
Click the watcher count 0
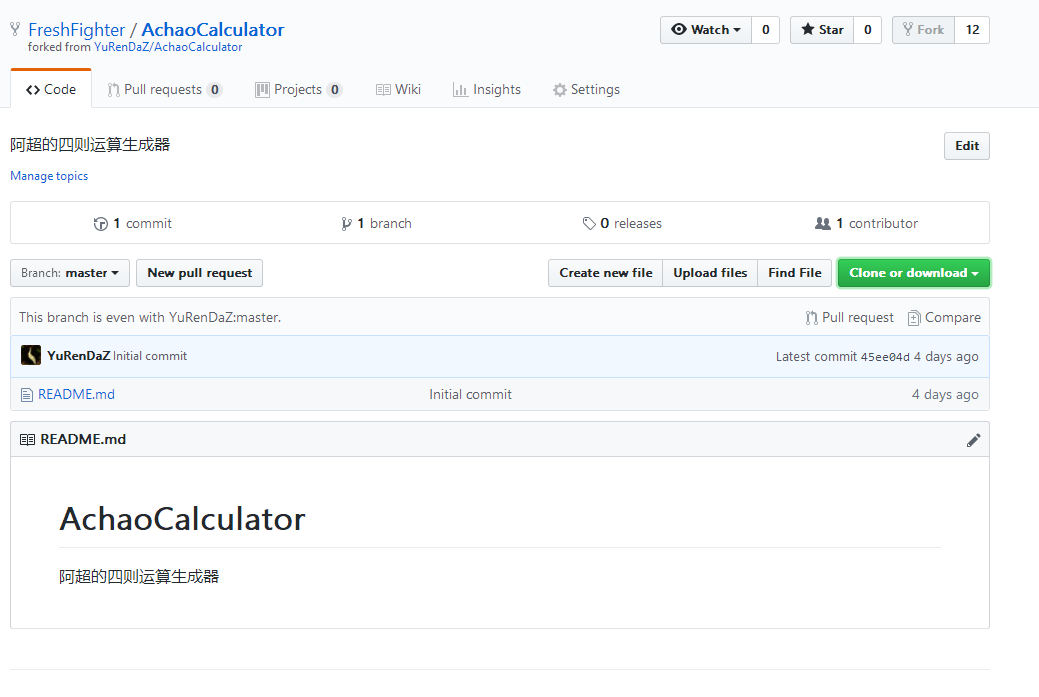[765, 30]
